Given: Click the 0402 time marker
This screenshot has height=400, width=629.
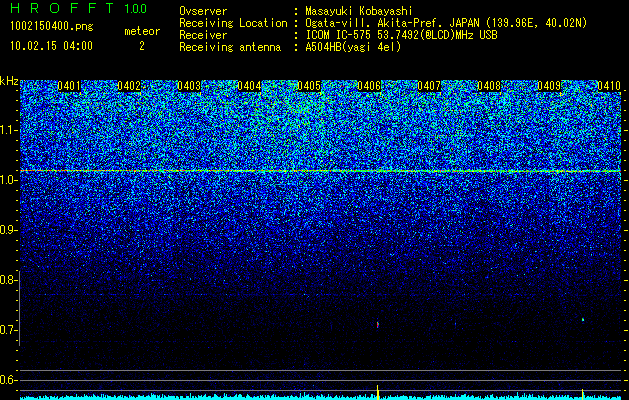Looking at the screenshot, I should tap(129, 86).
